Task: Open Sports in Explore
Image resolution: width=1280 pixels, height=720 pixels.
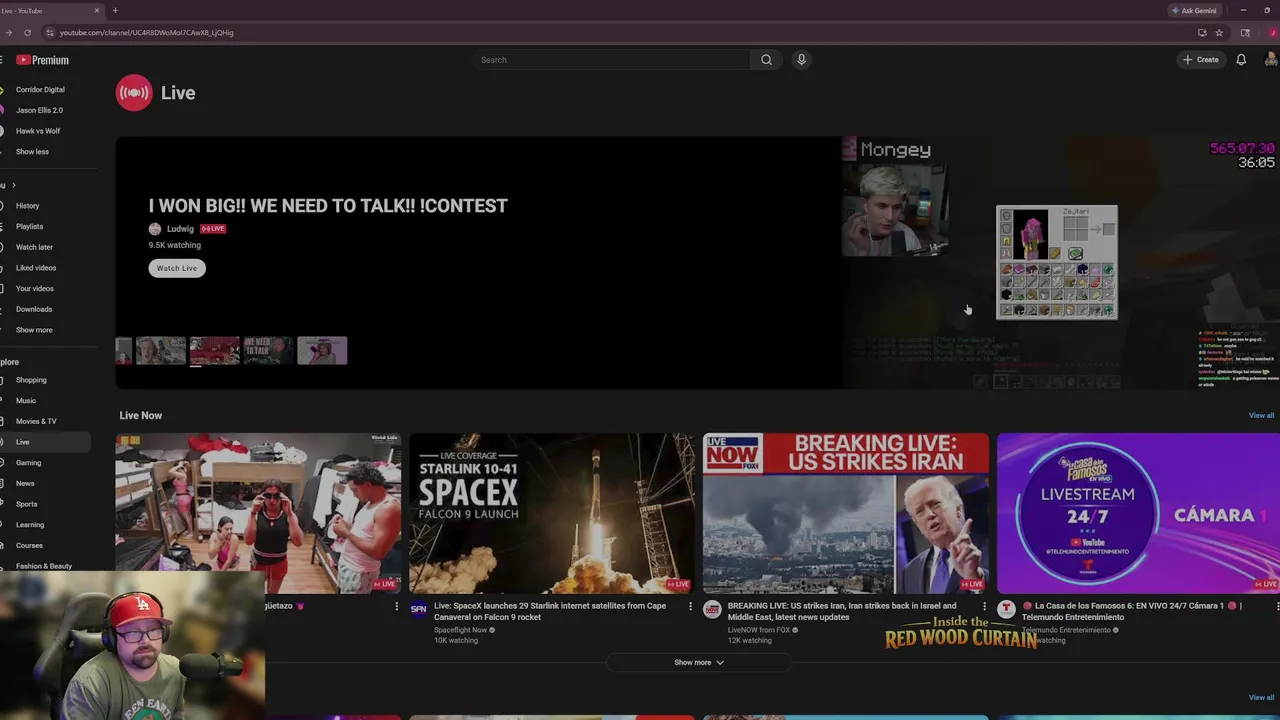Action: pyautogui.click(x=27, y=504)
